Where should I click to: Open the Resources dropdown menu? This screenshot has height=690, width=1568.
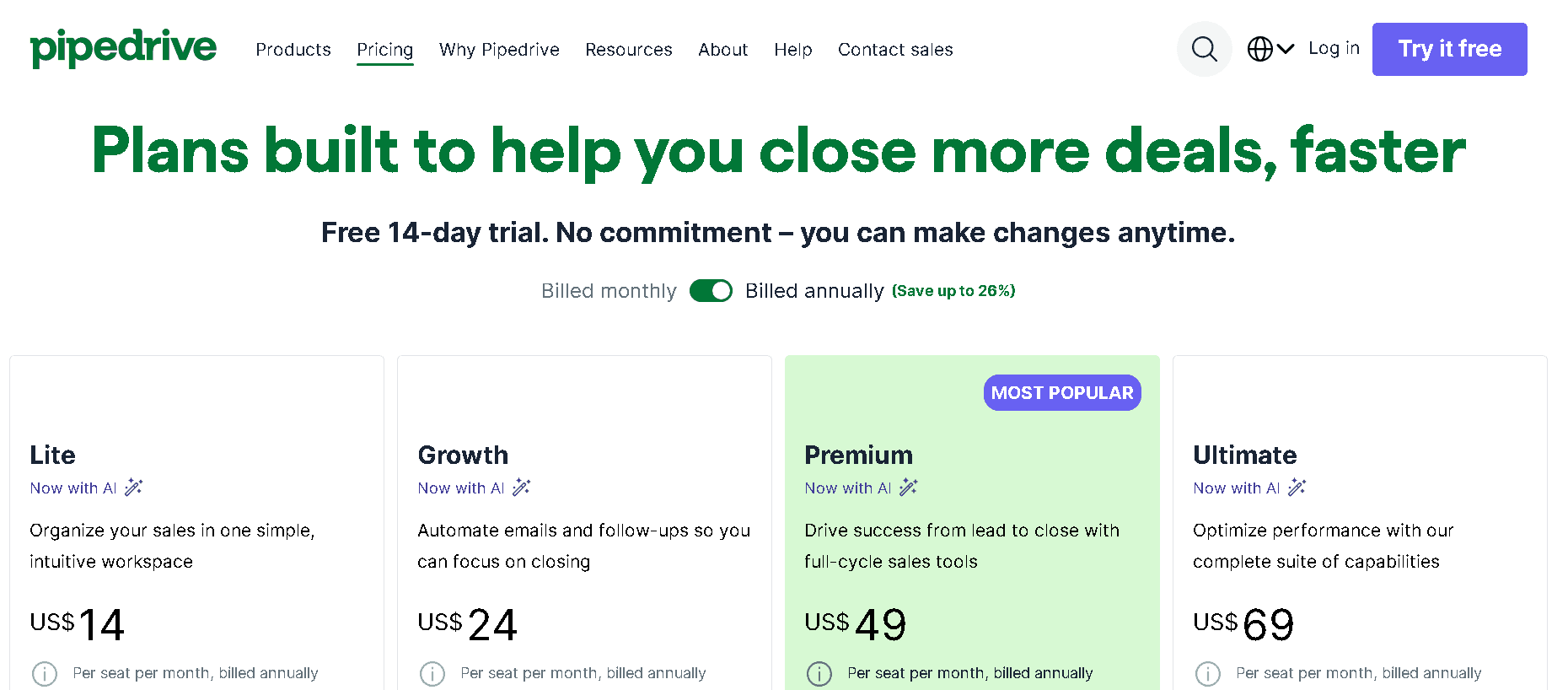[629, 50]
